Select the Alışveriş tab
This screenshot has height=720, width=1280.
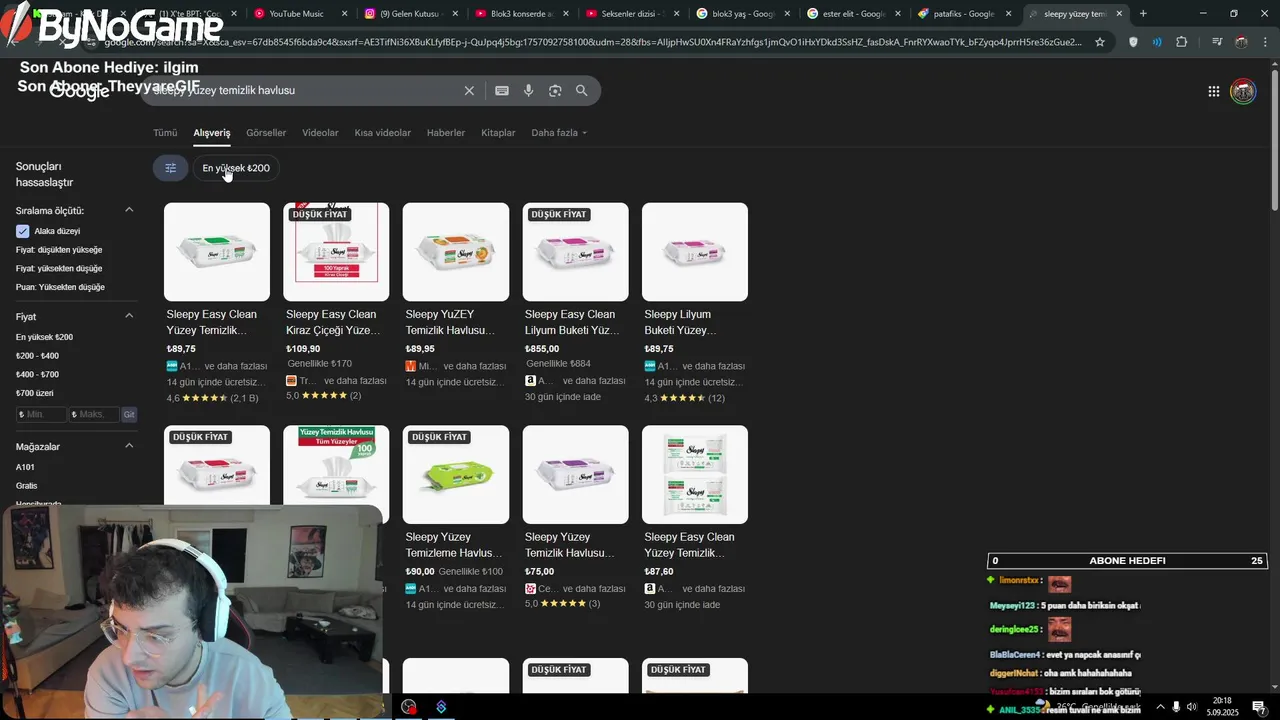click(x=212, y=133)
